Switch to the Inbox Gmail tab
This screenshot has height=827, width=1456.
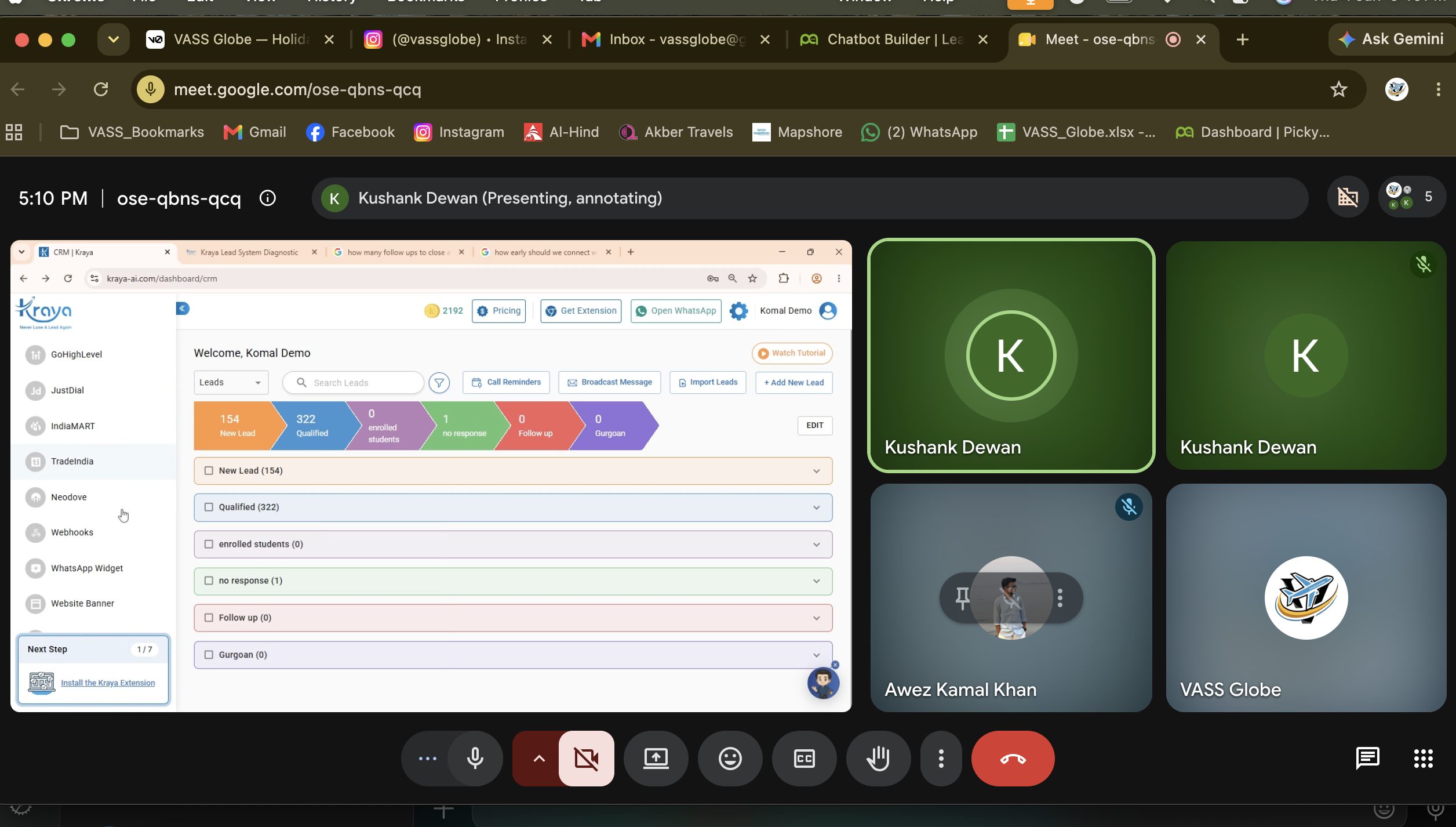coord(665,39)
